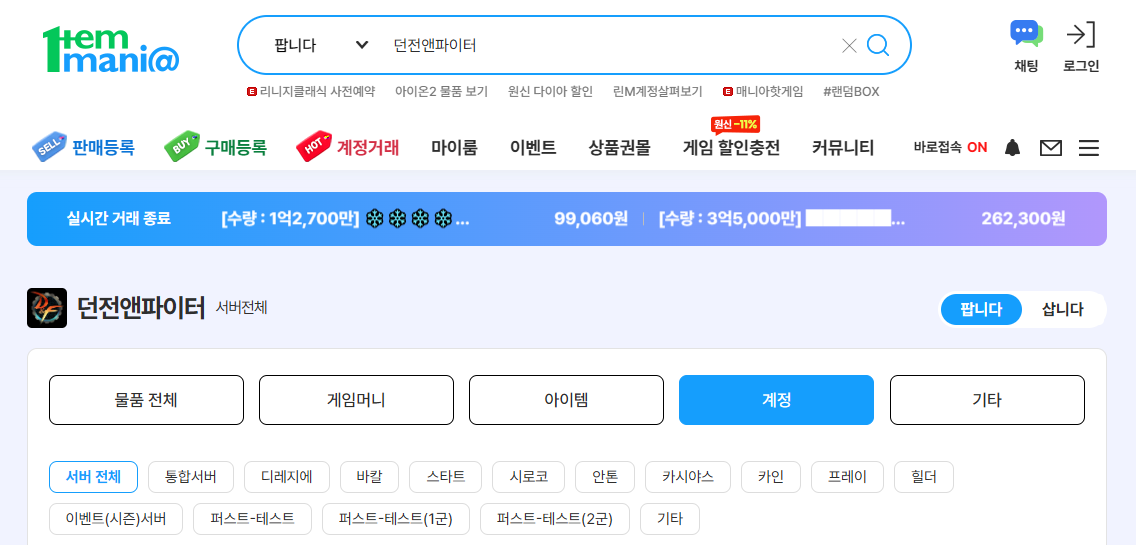Expand the 팝니다 search type dropdown
1136x545 pixels.
[x=322, y=46]
